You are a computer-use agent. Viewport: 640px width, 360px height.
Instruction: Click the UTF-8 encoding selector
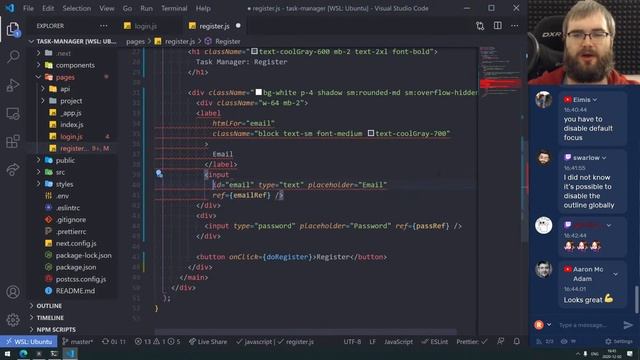click(352, 342)
